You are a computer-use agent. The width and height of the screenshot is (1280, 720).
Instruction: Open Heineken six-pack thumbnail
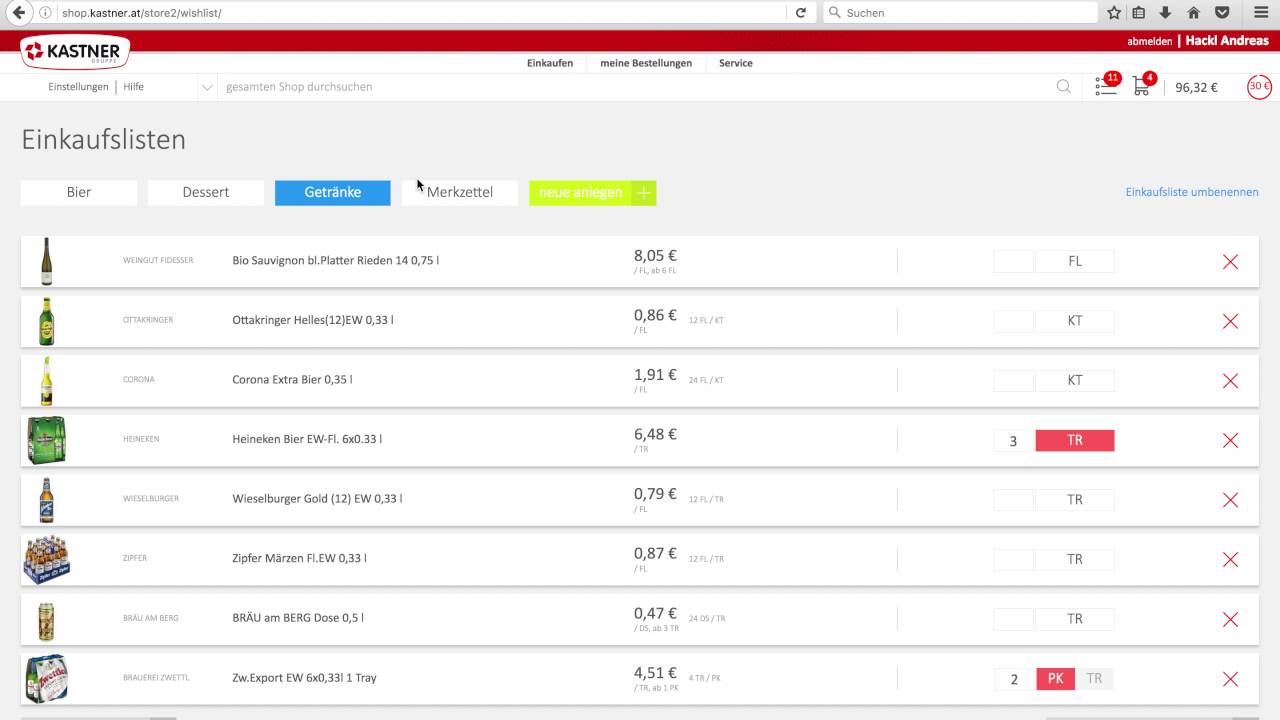[46, 440]
